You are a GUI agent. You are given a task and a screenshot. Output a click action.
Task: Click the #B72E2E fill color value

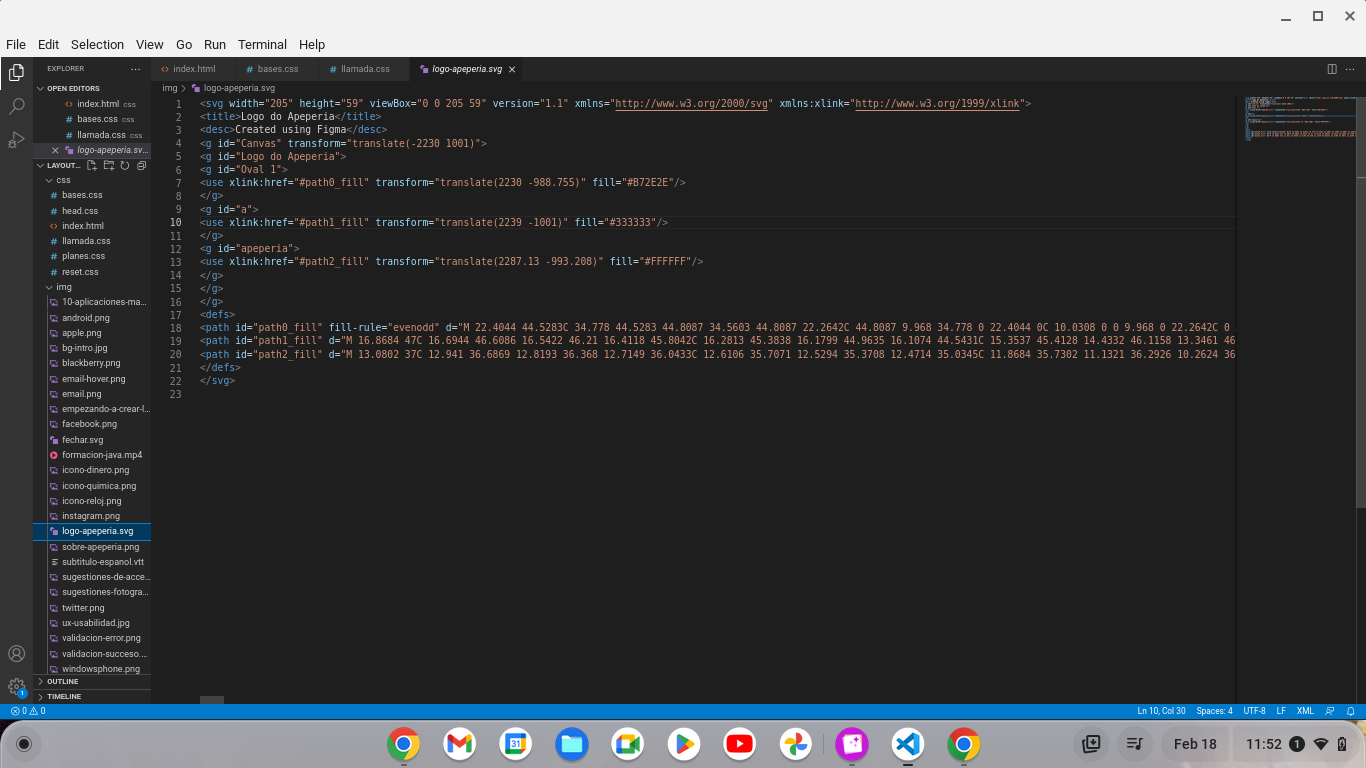(650, 183)
